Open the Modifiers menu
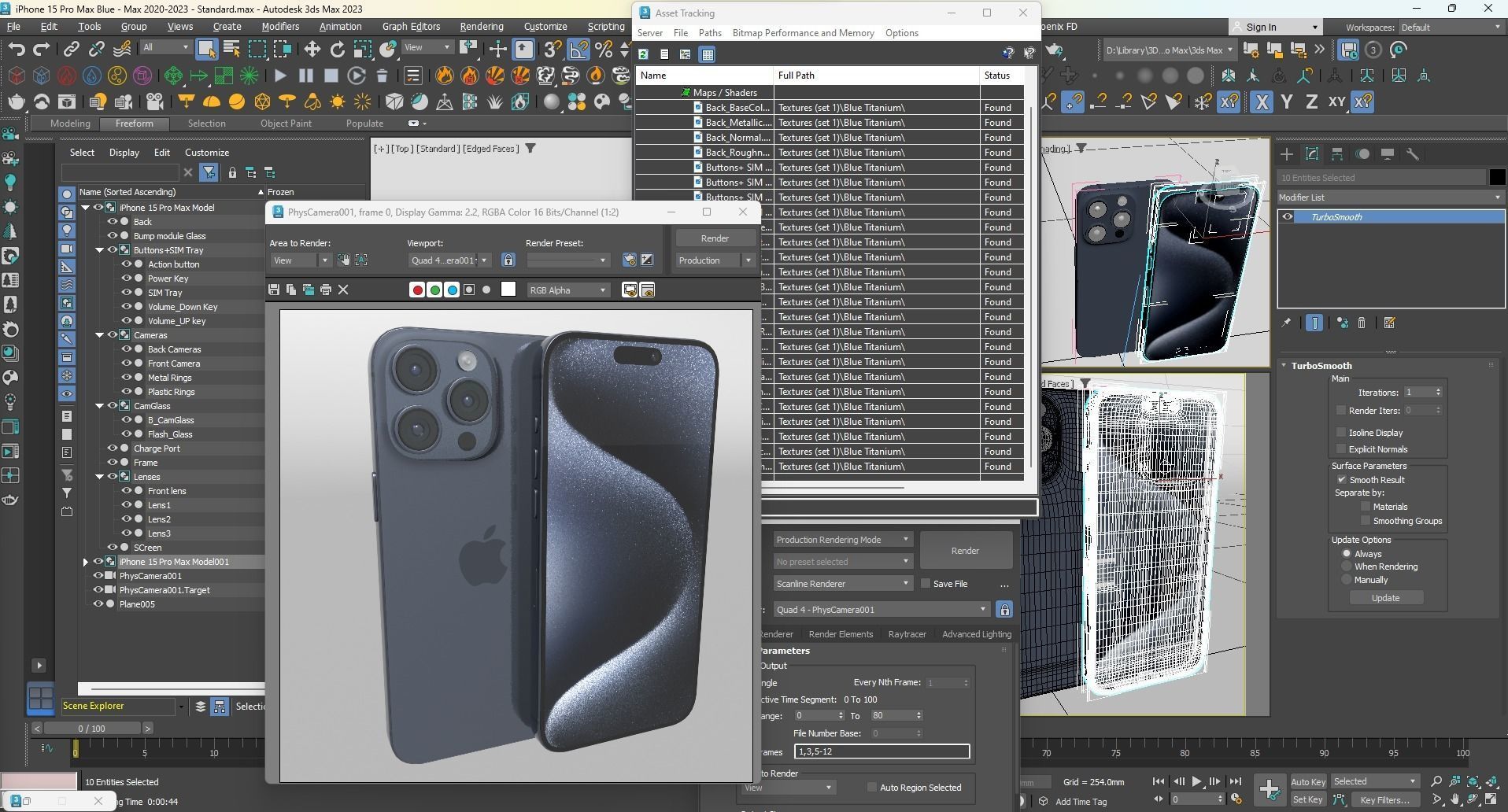 (280, 26)
